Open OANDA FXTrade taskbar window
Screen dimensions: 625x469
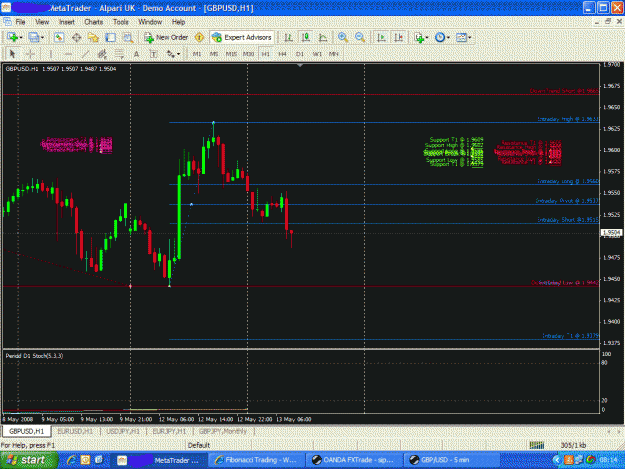(354, 460)
